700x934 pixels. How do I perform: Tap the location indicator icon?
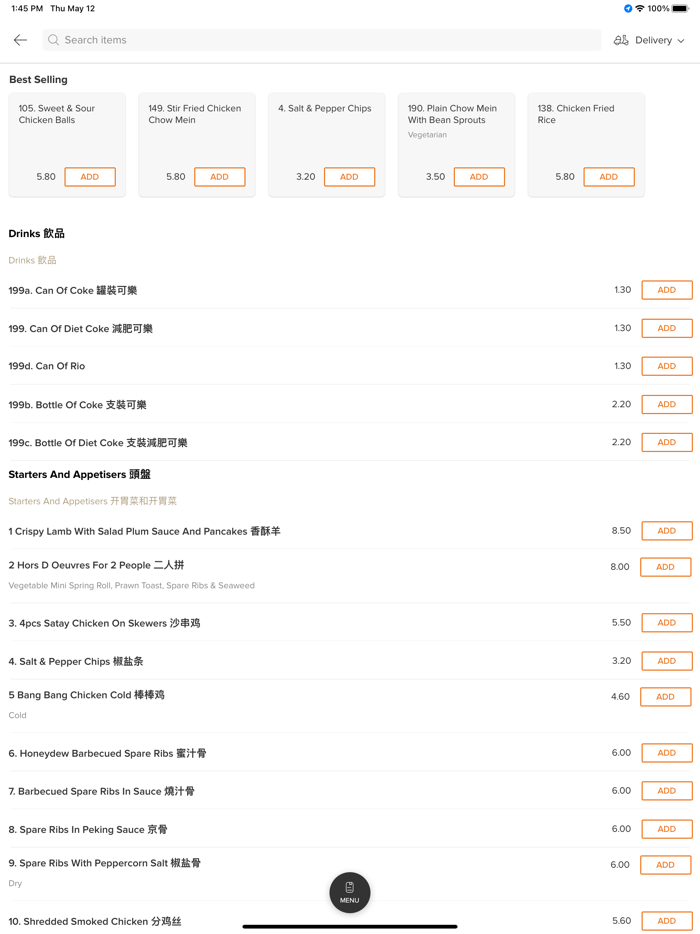[x=628, y=8]
